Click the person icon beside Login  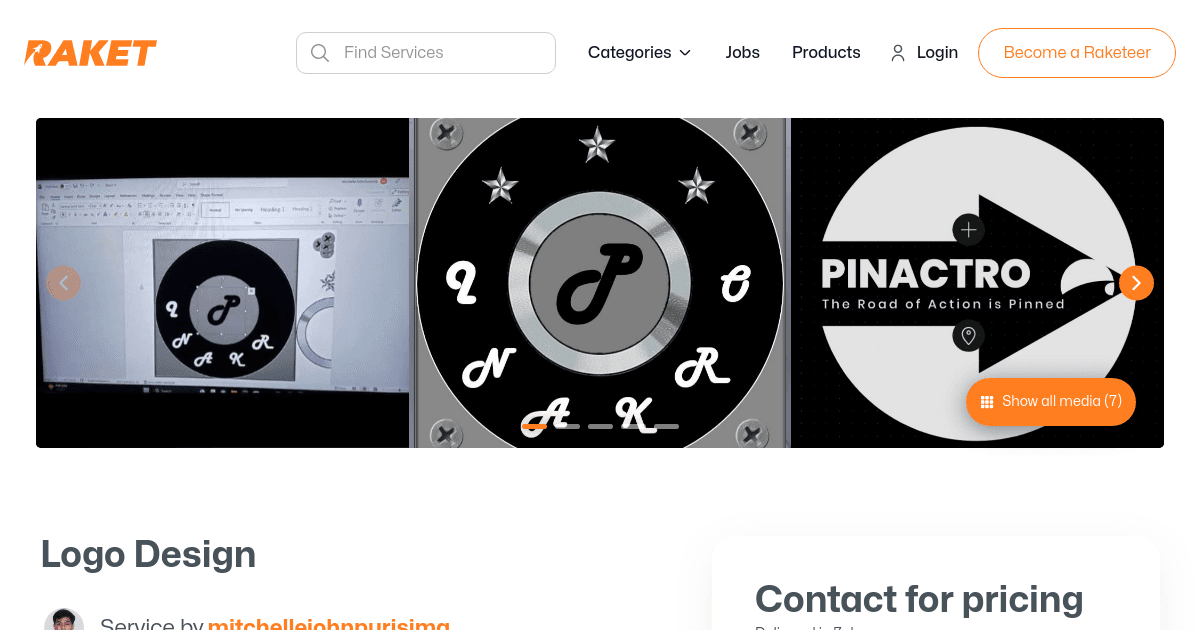click(x=897, y=53)
